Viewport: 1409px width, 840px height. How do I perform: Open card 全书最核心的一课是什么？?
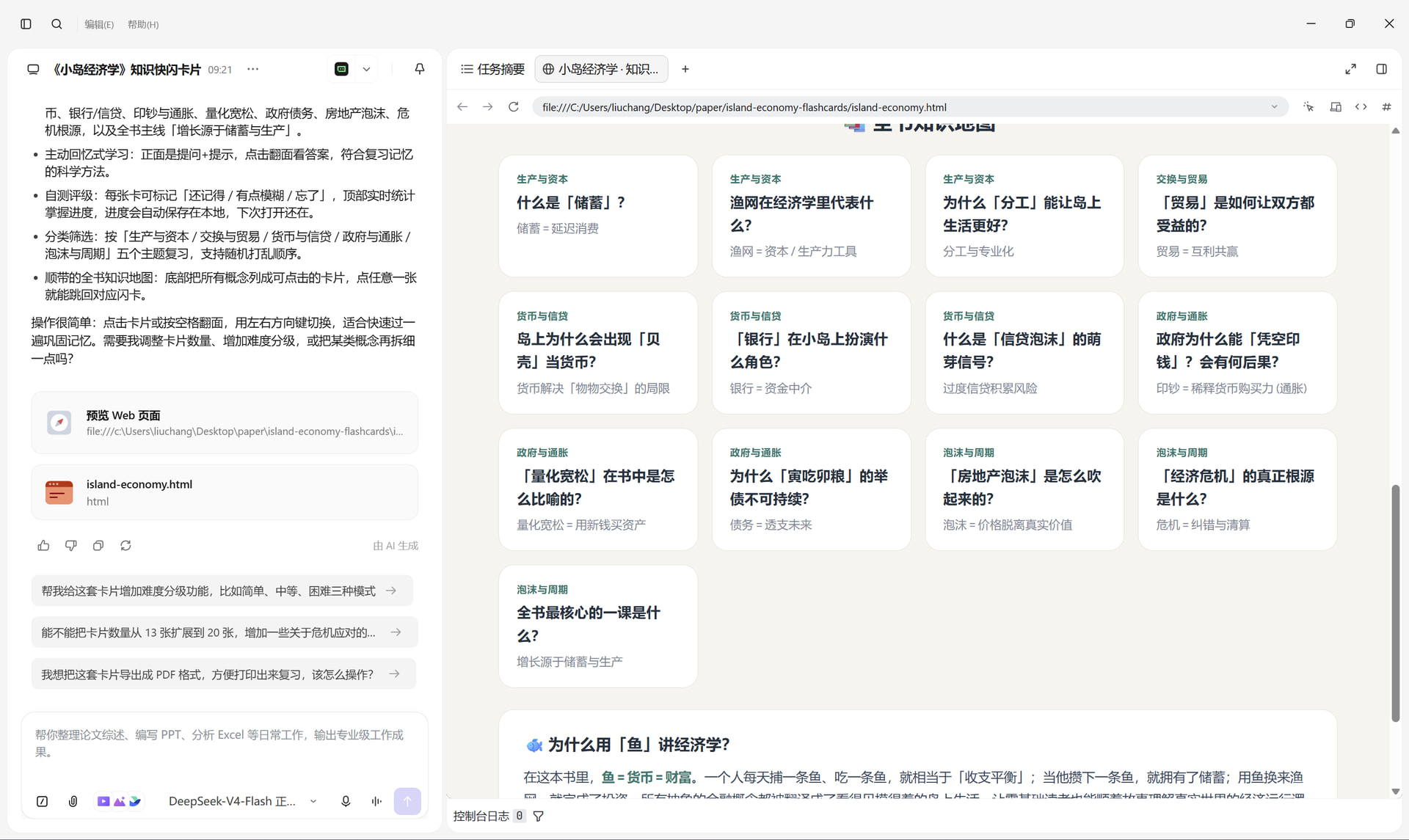click(598, 626)
